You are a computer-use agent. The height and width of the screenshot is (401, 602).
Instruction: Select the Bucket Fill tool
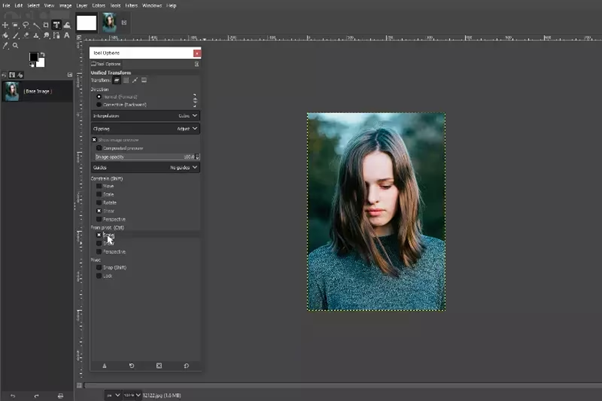point(5,35)
